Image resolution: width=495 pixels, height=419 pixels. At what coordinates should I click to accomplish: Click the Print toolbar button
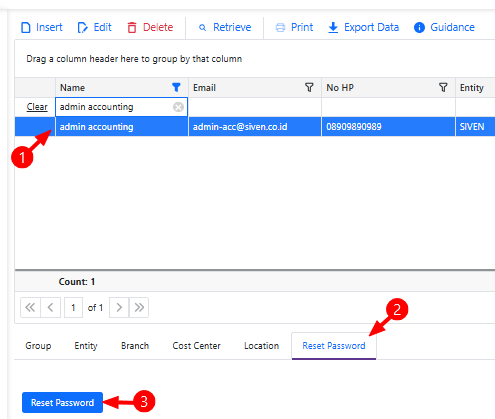point(294,27)
